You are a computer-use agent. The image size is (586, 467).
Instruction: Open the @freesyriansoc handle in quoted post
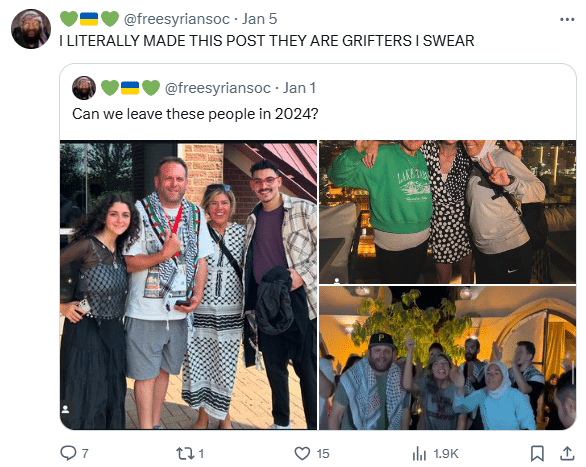218,88
